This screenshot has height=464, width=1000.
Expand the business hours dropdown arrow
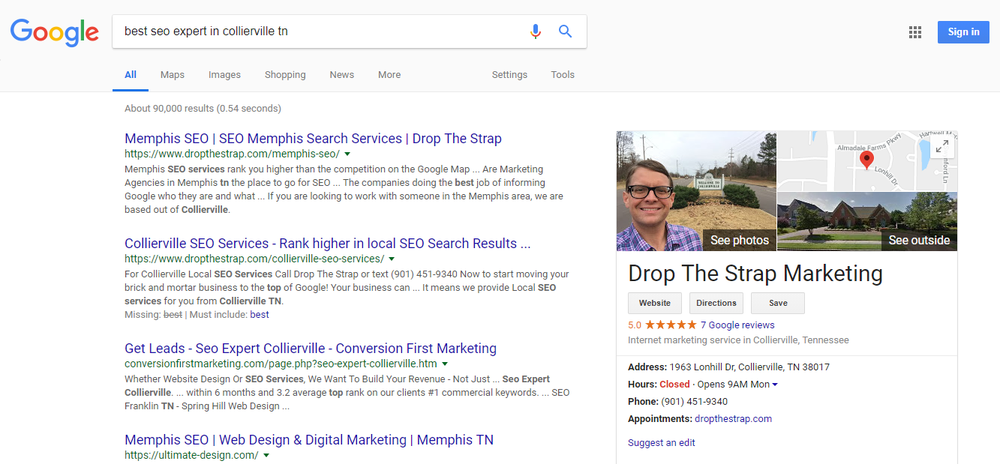[775, 385]
